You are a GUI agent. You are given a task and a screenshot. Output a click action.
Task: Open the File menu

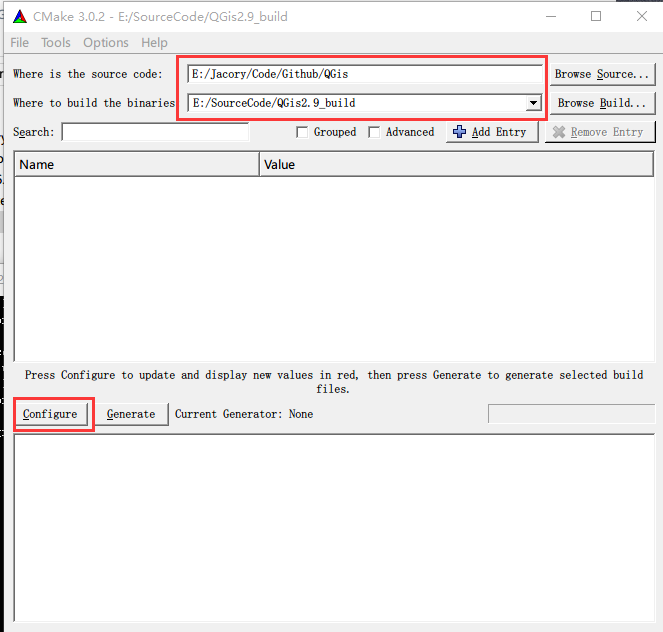coord(19,43)
